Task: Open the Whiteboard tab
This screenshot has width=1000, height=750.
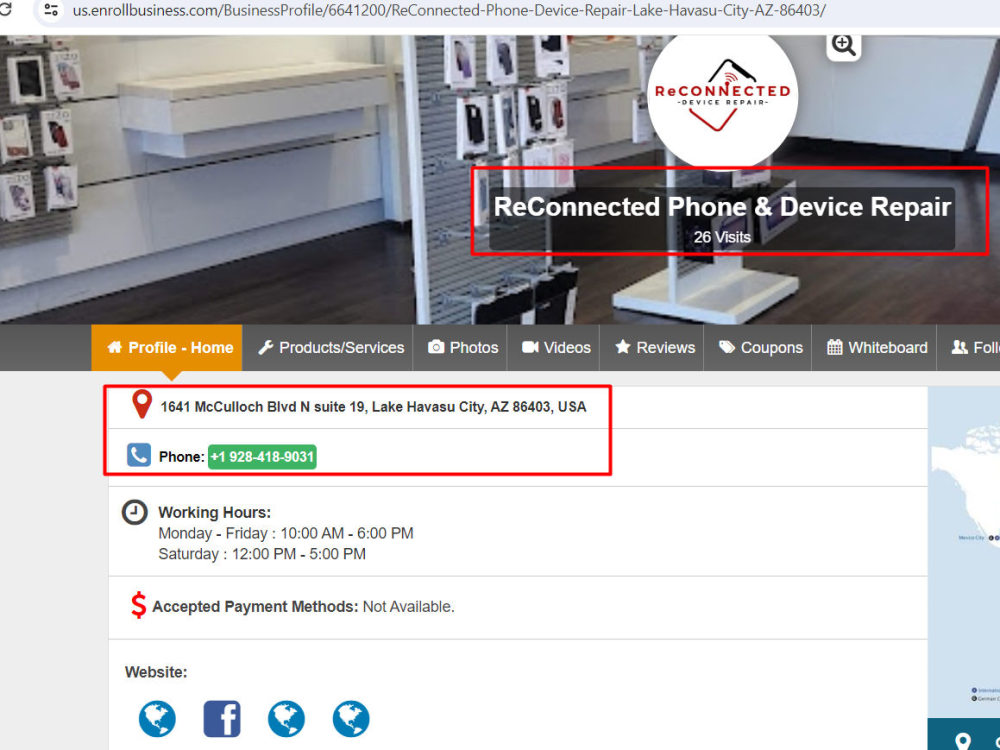Action: [x=877, y=348]
